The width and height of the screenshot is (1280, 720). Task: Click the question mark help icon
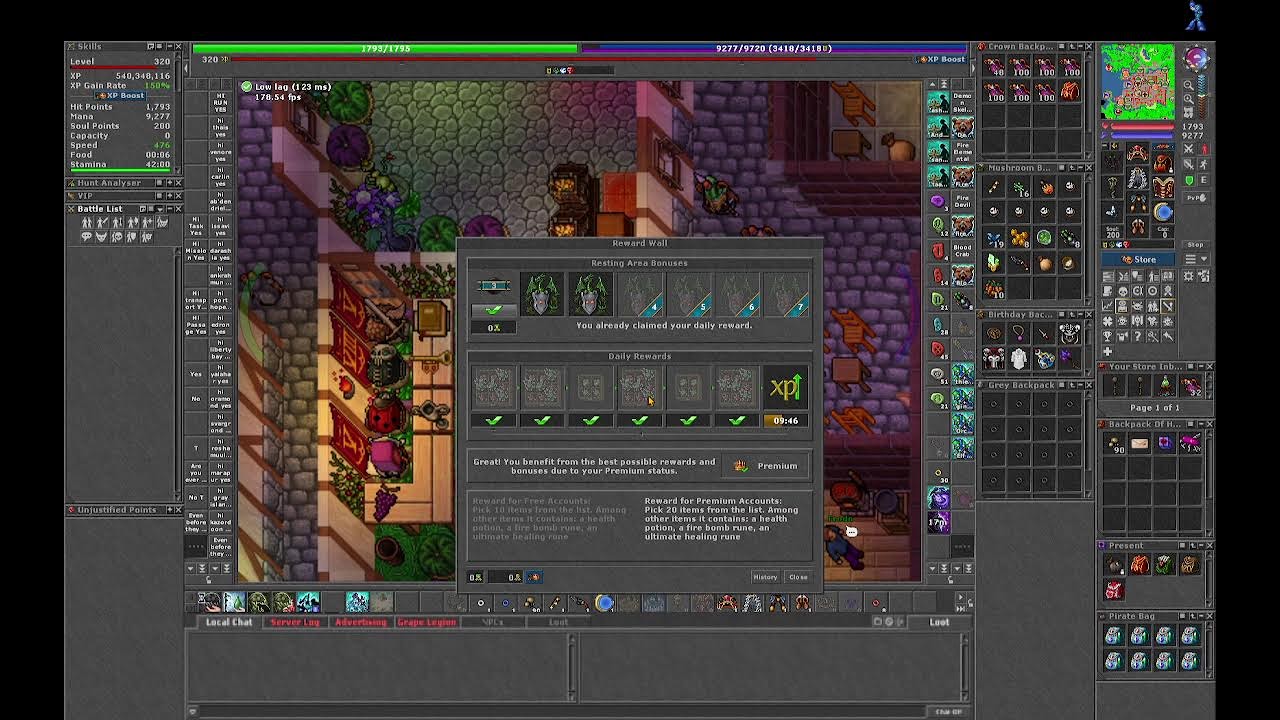click(x=1137, y=336)
